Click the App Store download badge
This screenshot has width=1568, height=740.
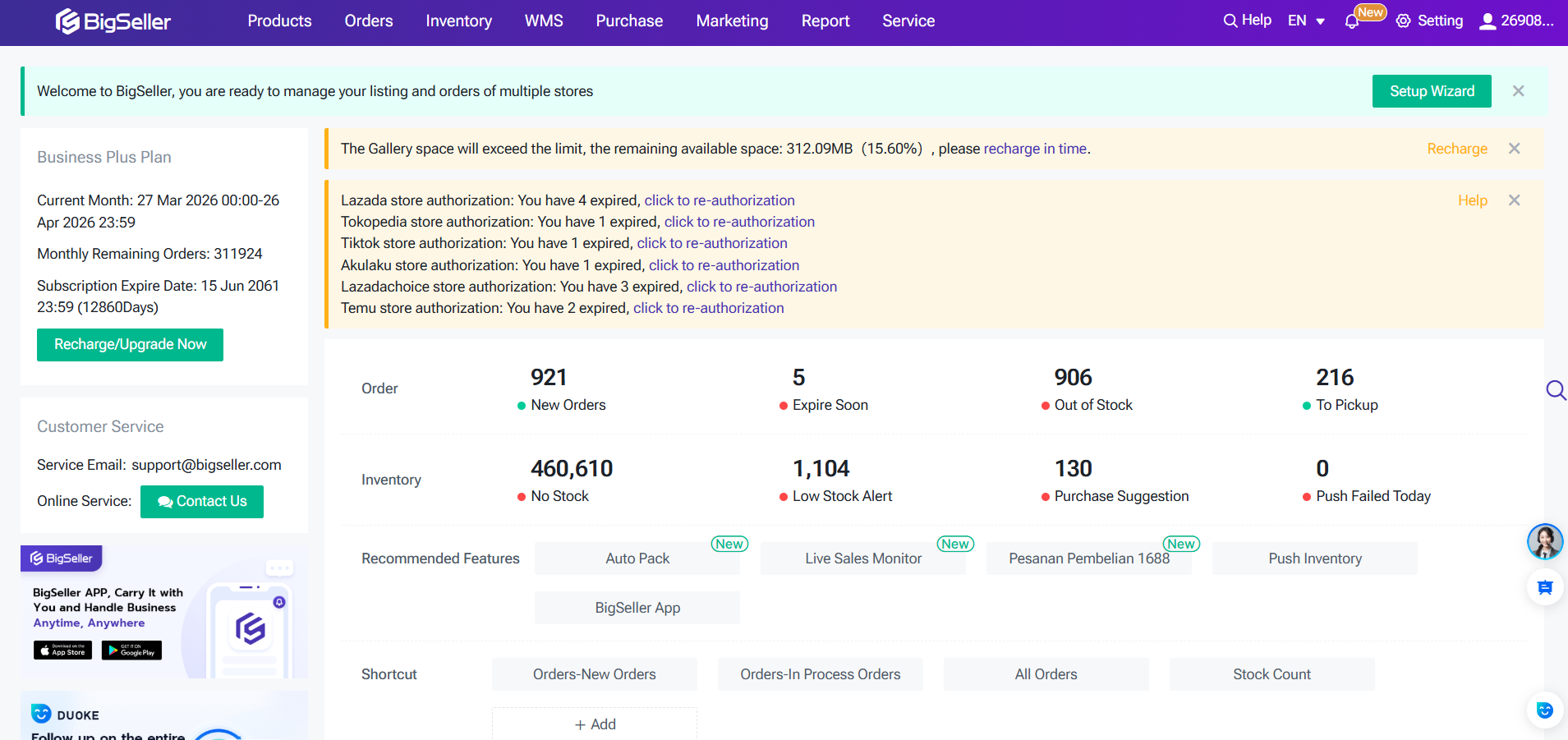(62, 650)
